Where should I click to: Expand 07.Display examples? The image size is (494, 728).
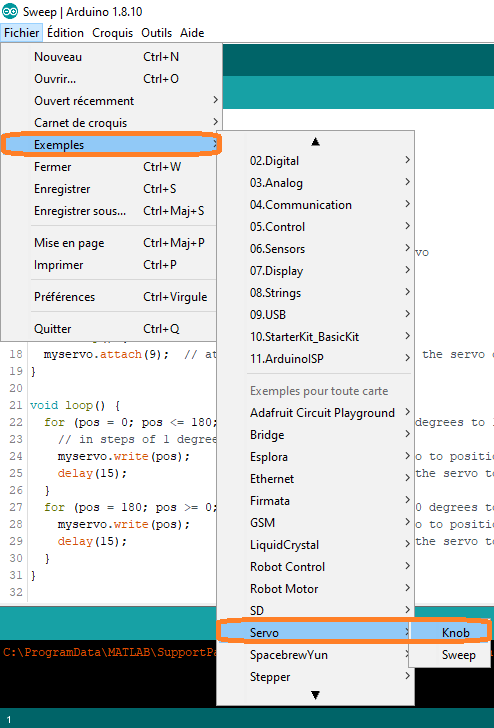point(316,271)
